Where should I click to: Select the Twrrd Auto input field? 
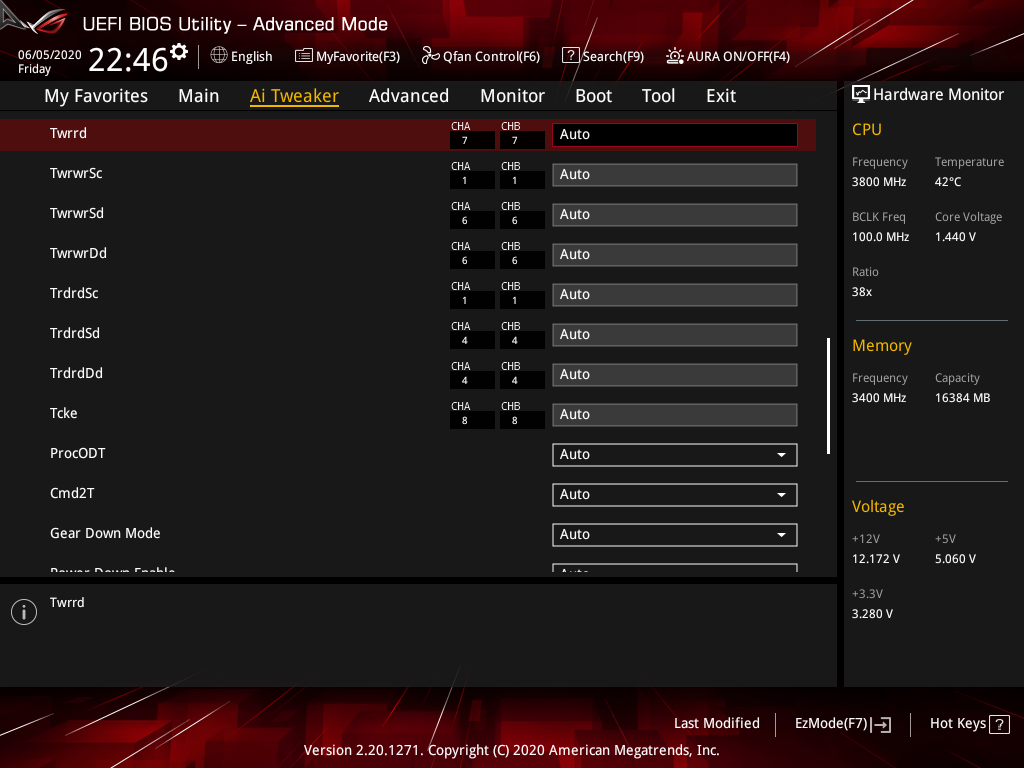[675, 135]
